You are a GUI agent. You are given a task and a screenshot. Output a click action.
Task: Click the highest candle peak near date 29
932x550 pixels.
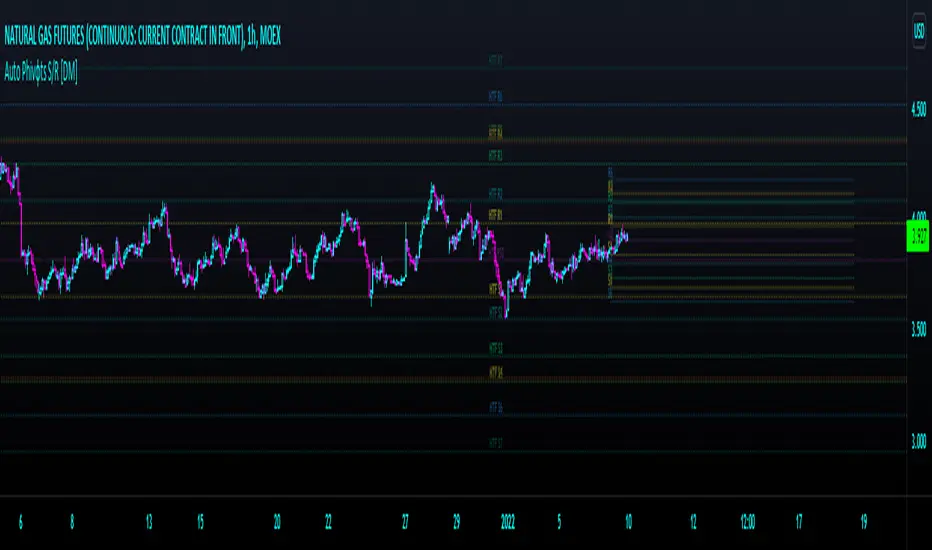click(433, 187)
